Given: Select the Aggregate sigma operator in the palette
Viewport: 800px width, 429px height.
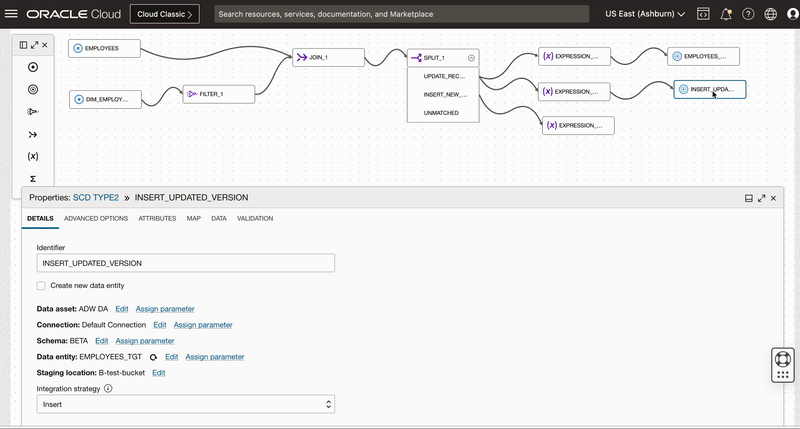Looking at the screenshot, I should coord(33,179).
